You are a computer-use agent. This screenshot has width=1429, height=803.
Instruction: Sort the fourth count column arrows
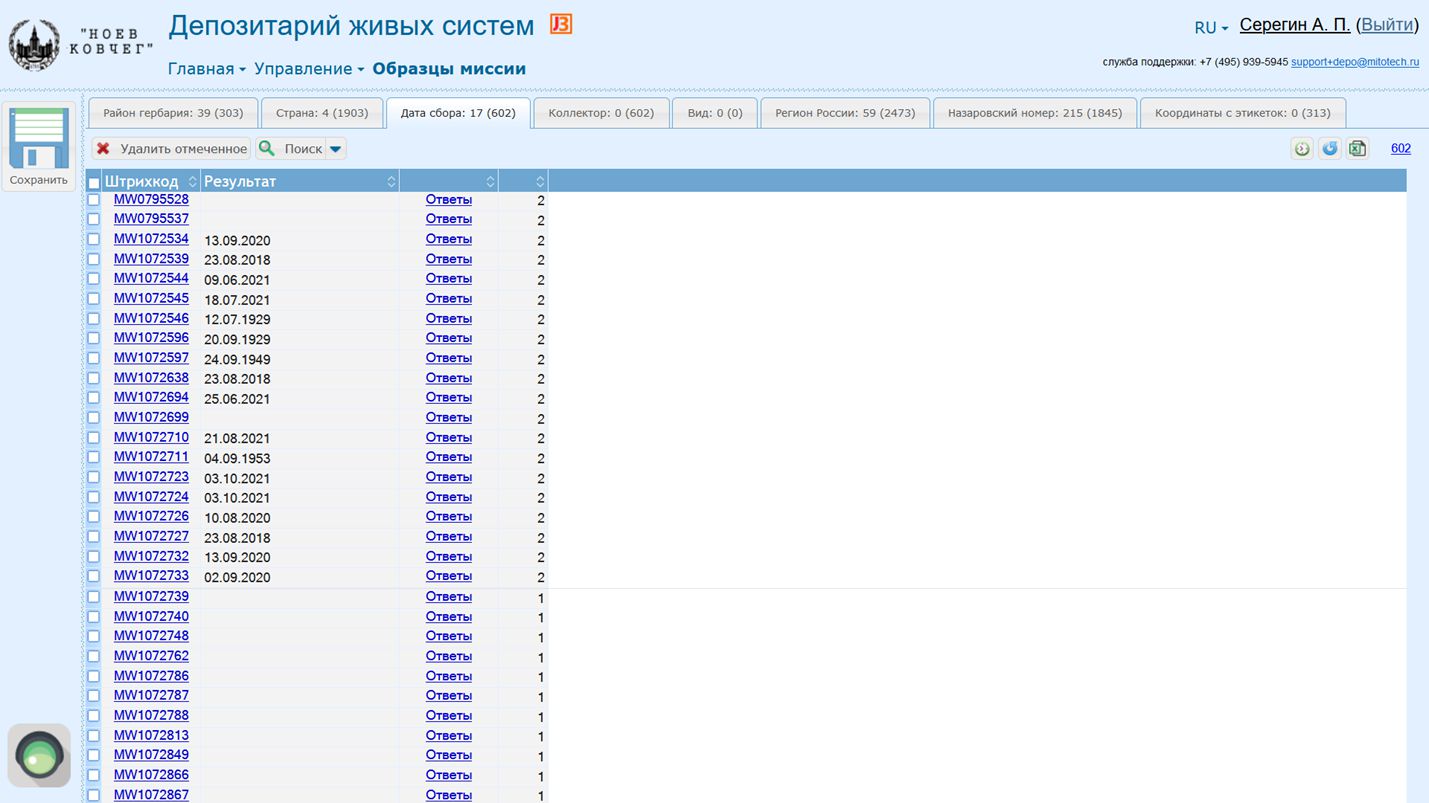[x=540, y=181]
